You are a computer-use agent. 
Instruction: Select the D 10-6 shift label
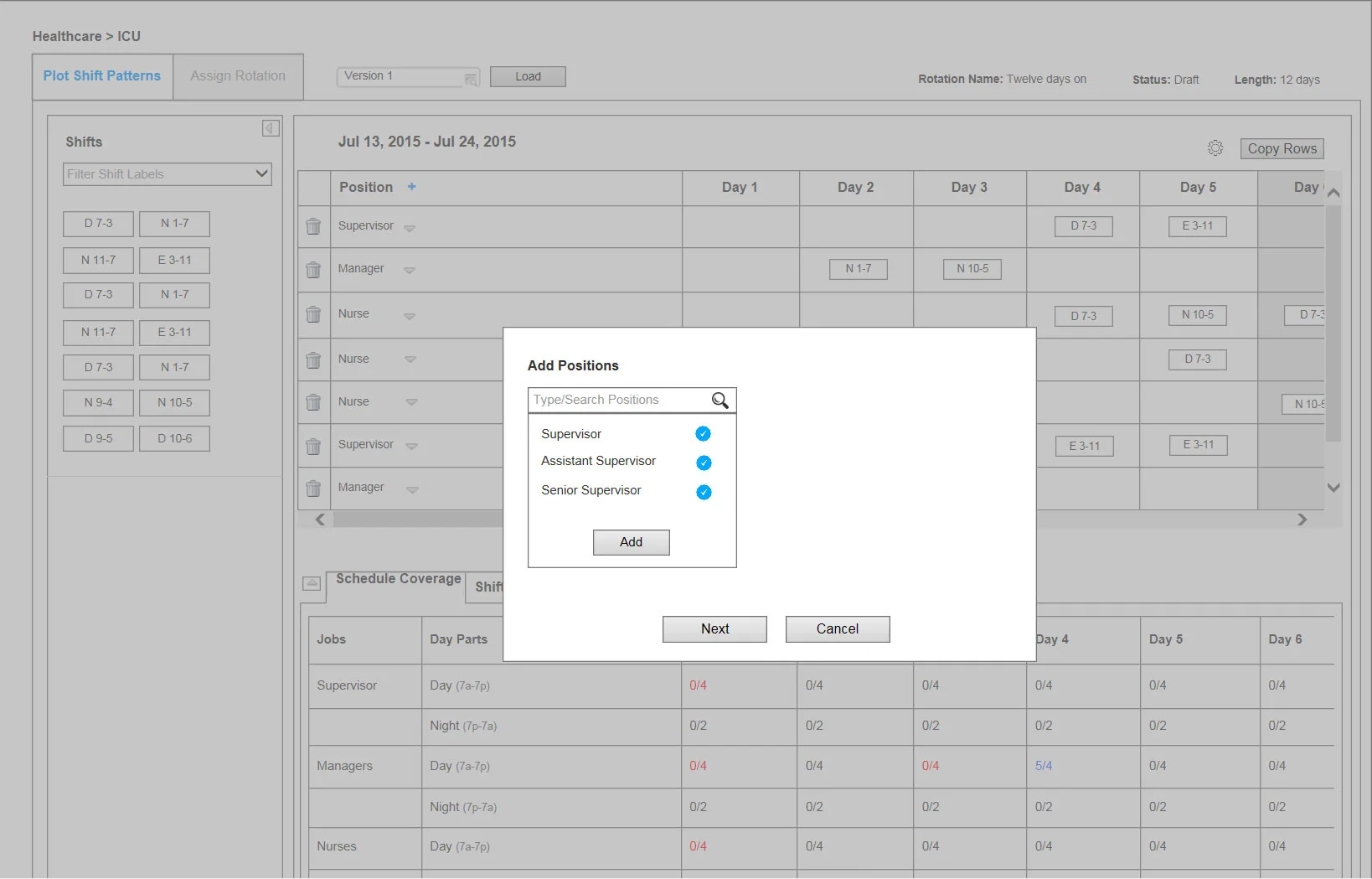tap(174, 438)
